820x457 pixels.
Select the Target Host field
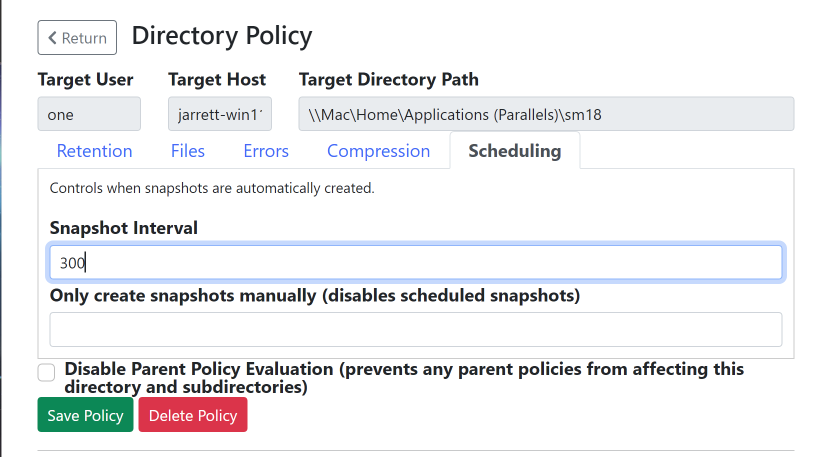tap(219, 114)
